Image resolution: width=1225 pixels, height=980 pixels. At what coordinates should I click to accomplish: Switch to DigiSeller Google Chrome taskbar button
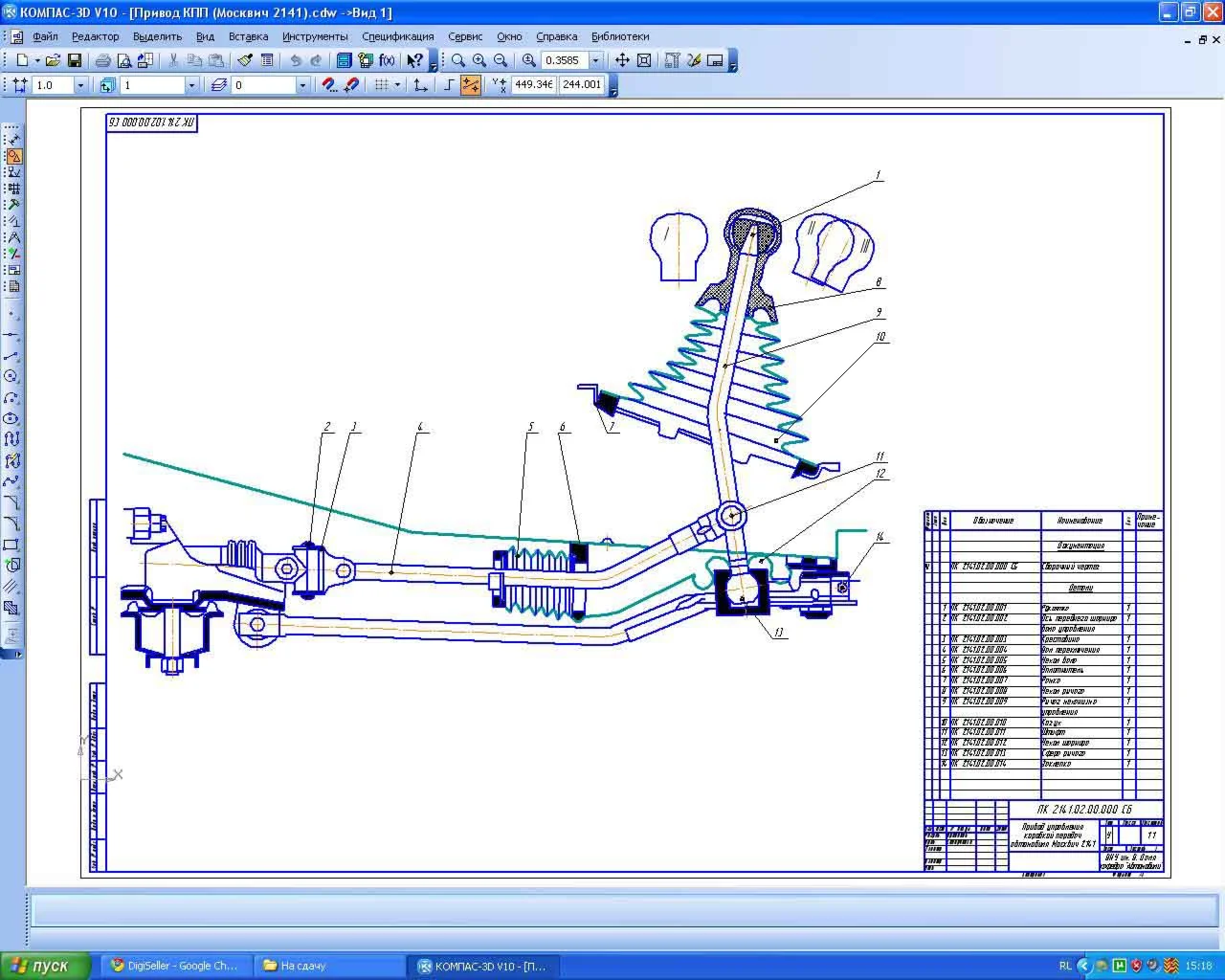click(x=176, y=966)
